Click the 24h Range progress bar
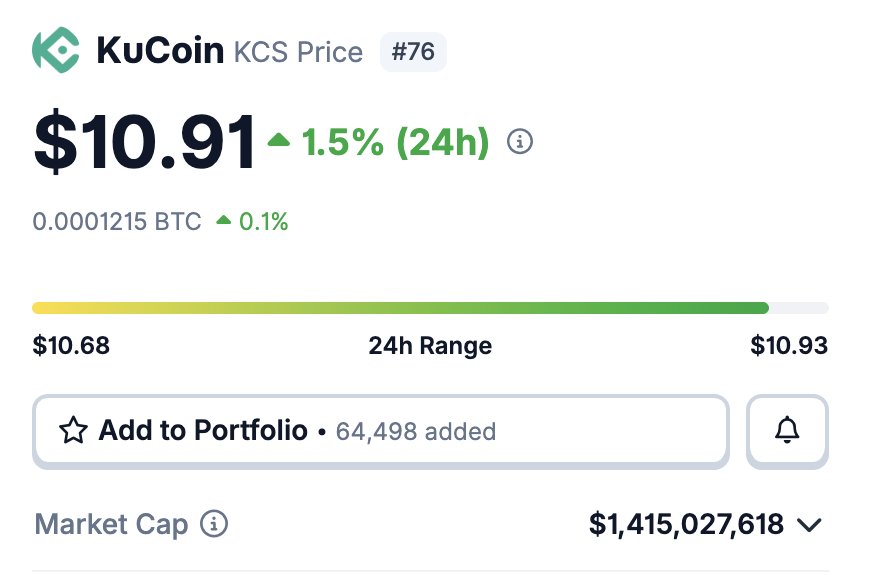 click(x=430, y=308)
